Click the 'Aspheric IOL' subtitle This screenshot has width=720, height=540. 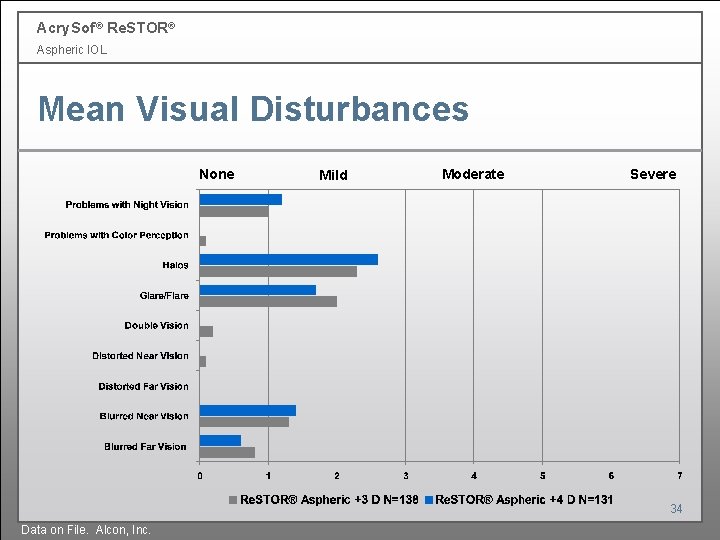click(72, 50)
